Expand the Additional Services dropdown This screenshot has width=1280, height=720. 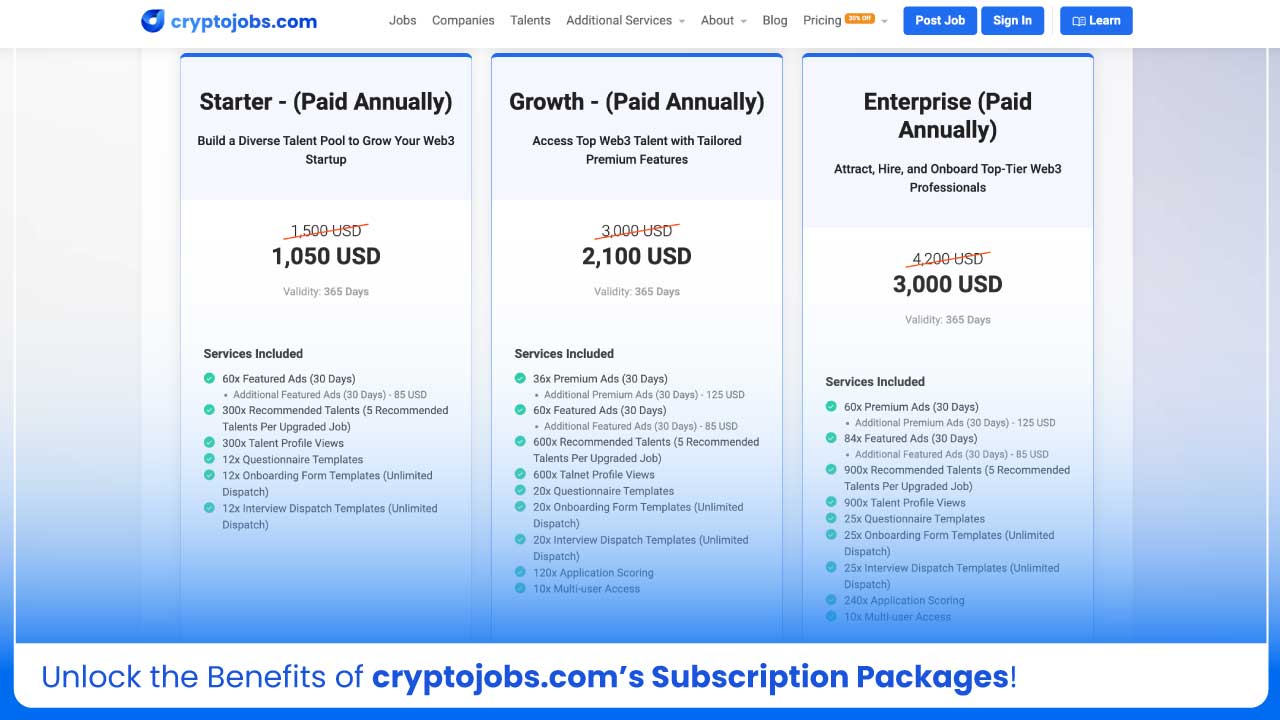(x=625, y=20)
